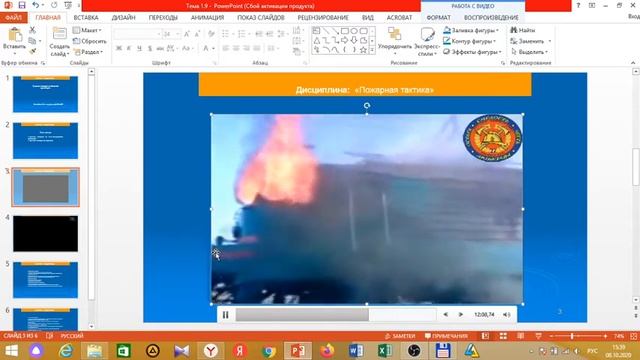The width and height of the screenshot is (640, 360).
Task: Open the Replace (Заменить) dropdown arrow
Action: (550, 41)
